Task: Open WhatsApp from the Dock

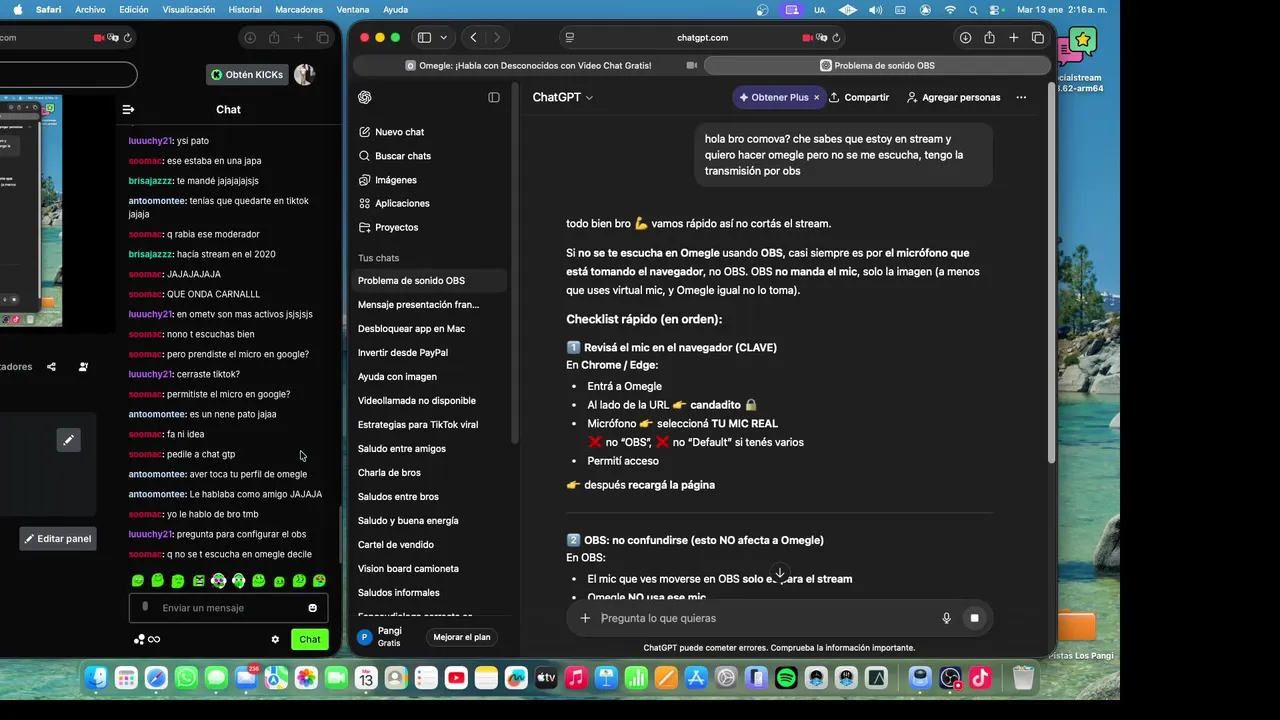Action: point(186,678)
